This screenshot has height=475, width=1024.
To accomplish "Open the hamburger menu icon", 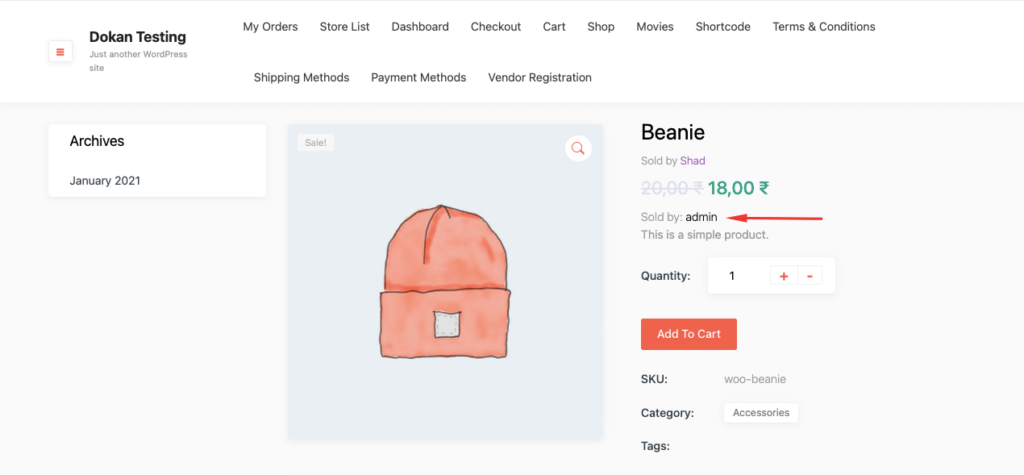I will [60, 51].
